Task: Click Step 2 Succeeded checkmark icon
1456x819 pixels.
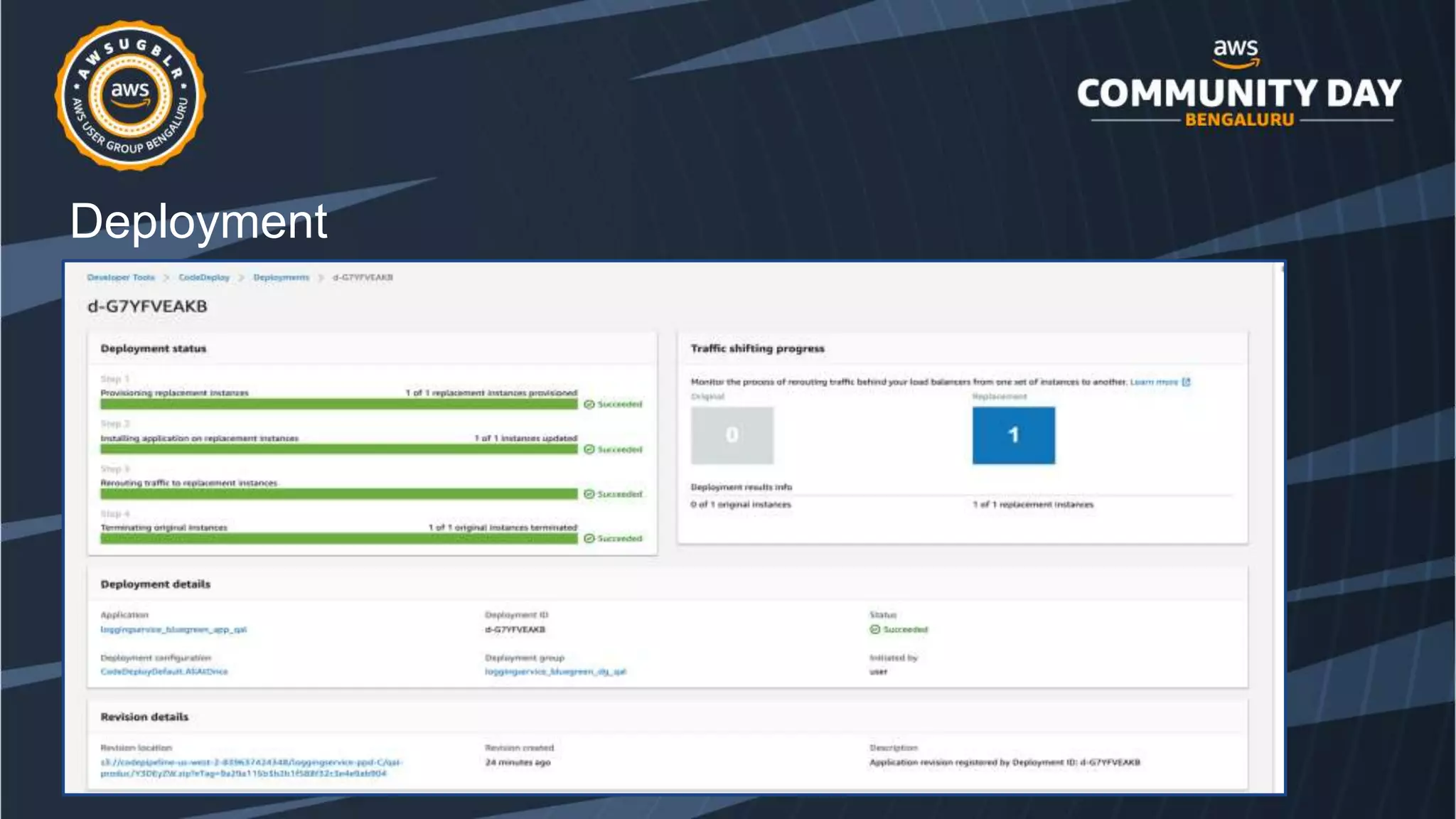Action: pyautogui.click(x=589, y=449)
